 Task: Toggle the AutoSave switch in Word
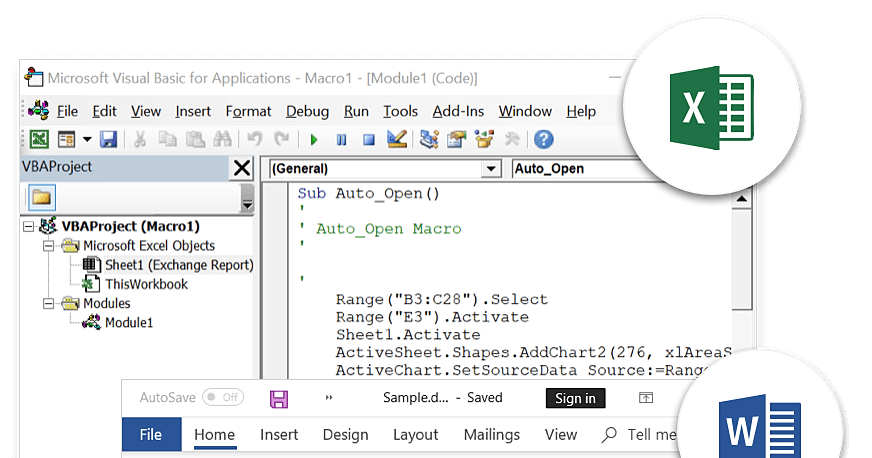(x=222, y=398)
